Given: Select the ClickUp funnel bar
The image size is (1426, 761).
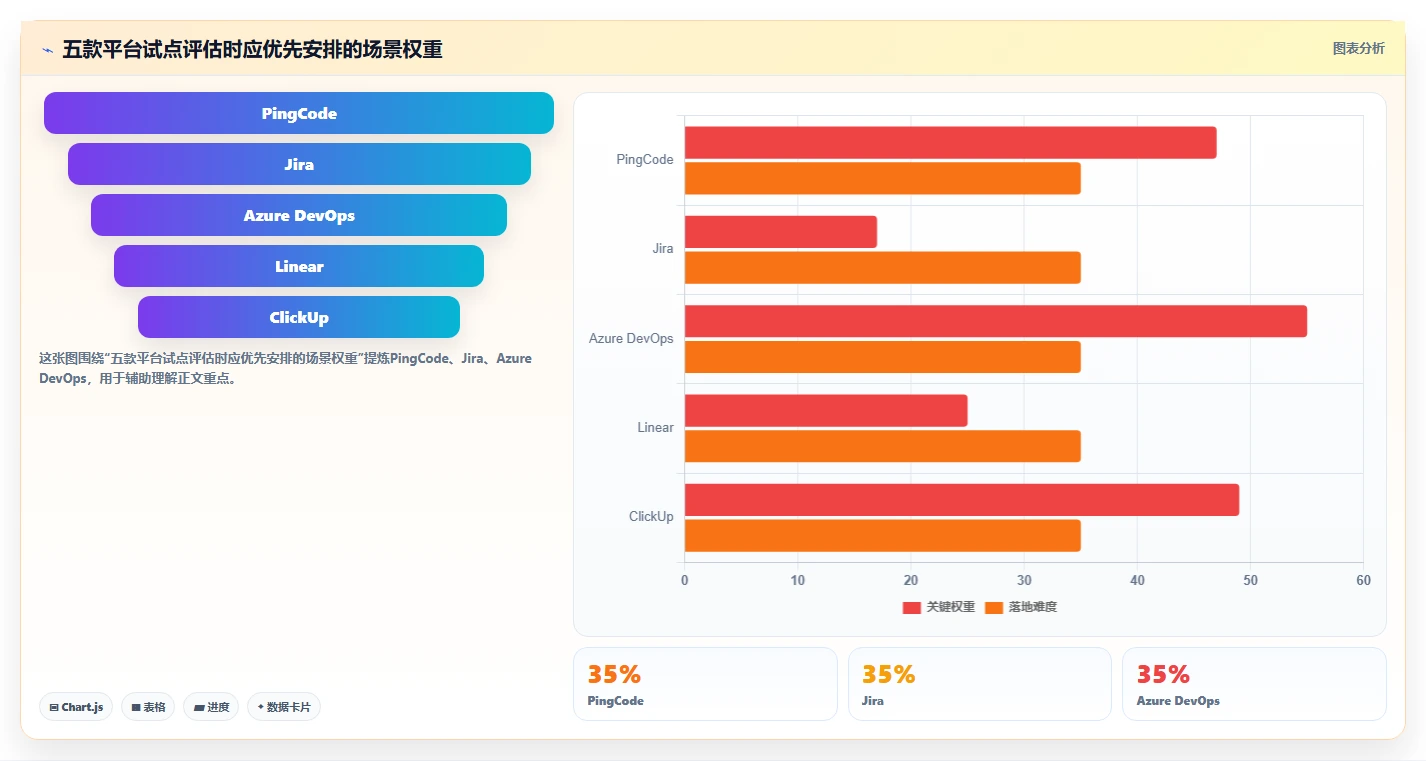Looking at the screenshot, I should coord(299,317).
